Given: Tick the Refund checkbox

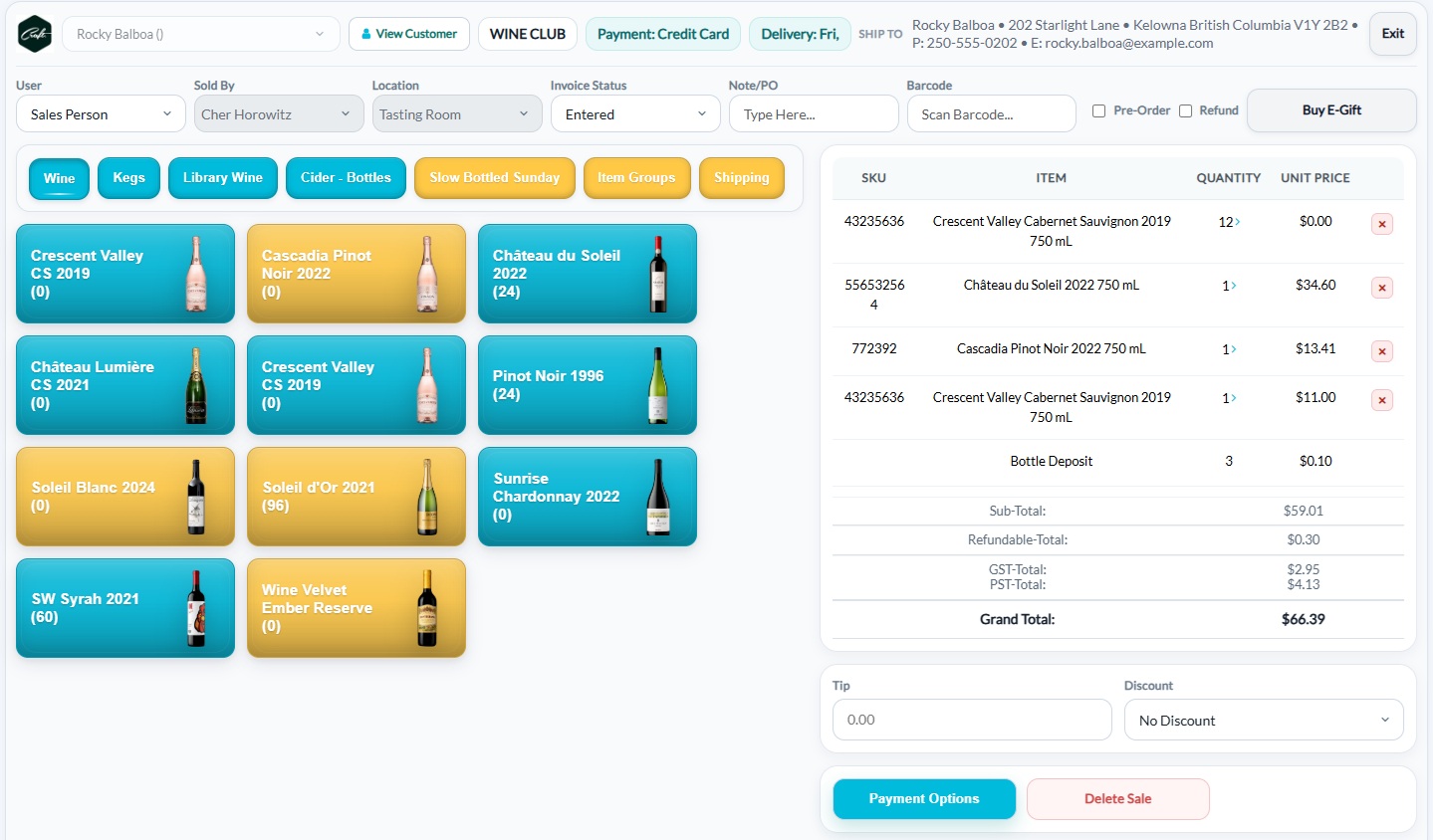Looking at the screenshot, I should click(x=1186, y=110).
